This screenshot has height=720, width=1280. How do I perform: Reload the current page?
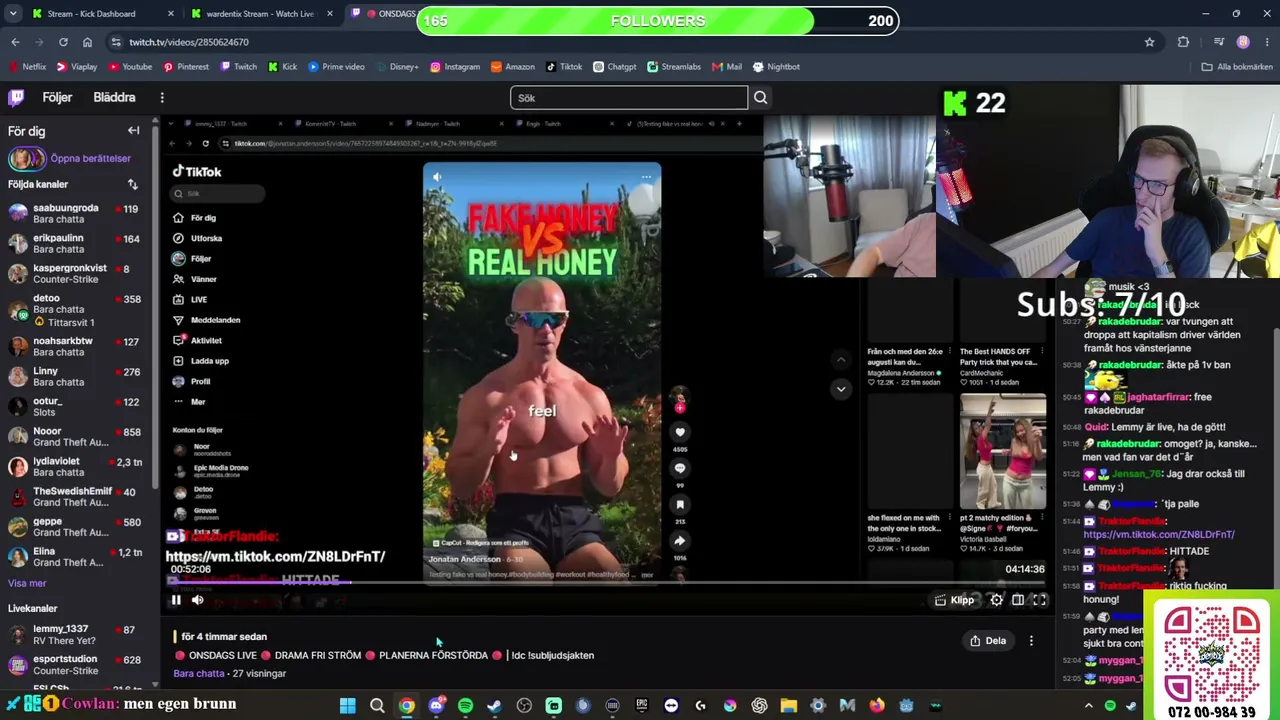pyautogui.click(x=63, y=42)
